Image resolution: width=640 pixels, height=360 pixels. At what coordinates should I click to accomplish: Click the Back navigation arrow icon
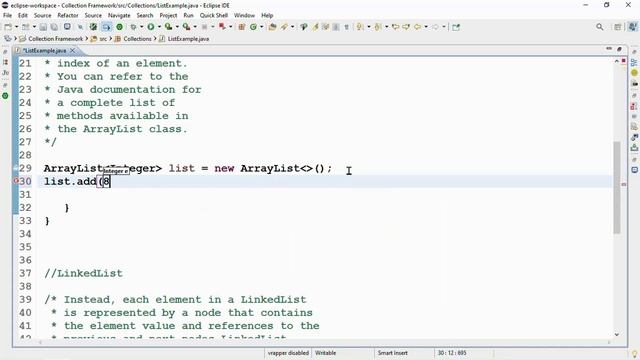click(417, 27)
